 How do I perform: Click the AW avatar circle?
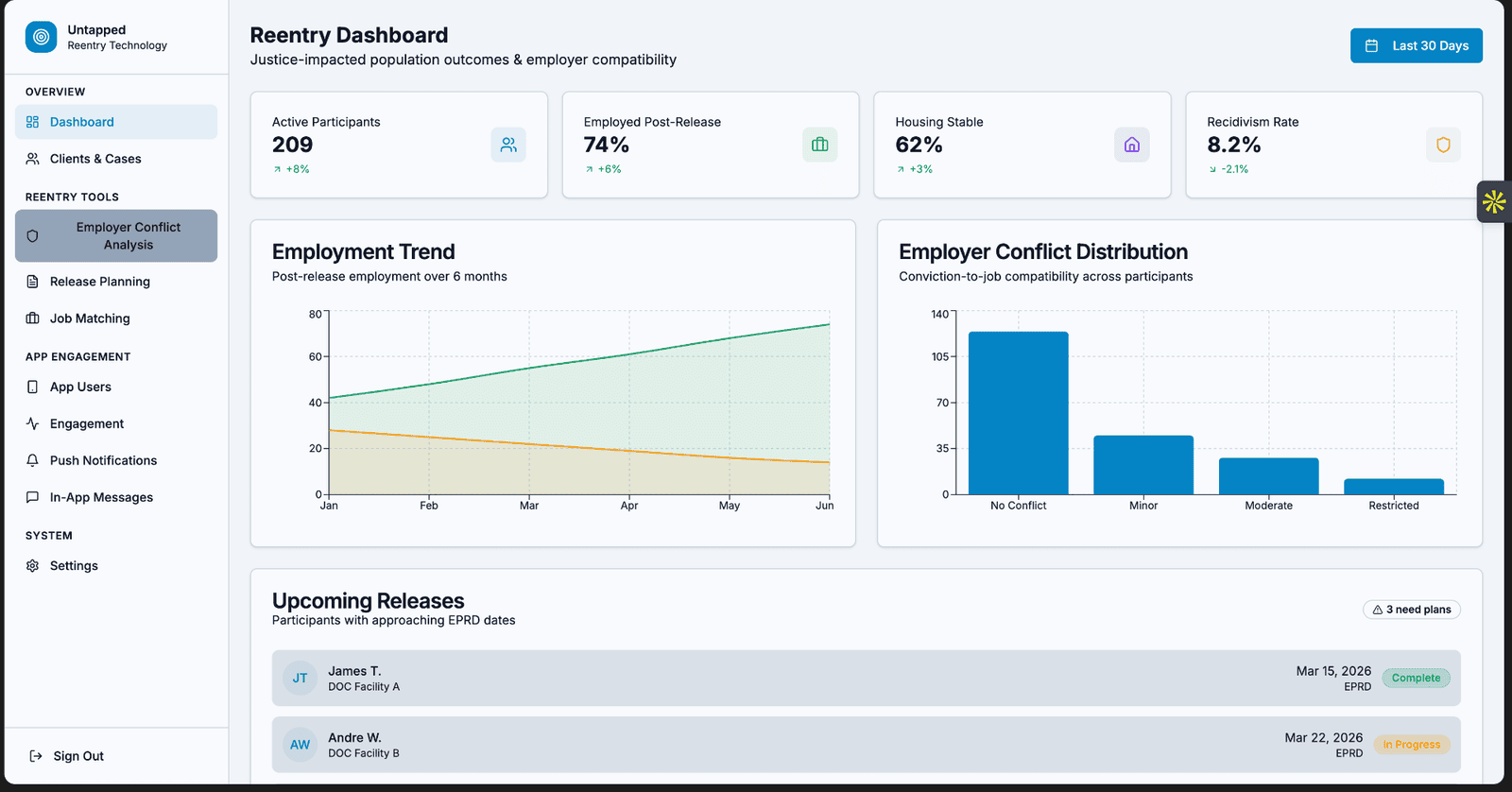(300, 745)
